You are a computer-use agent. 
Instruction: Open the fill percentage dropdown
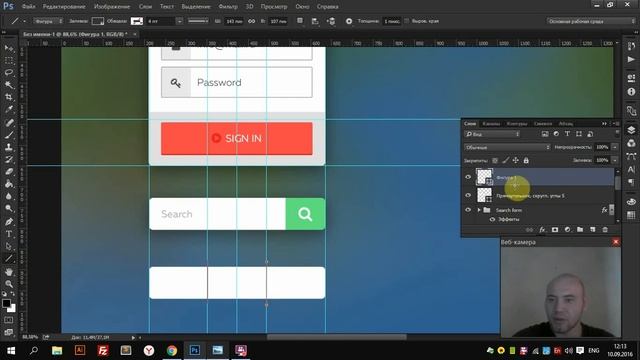[615, 160]
